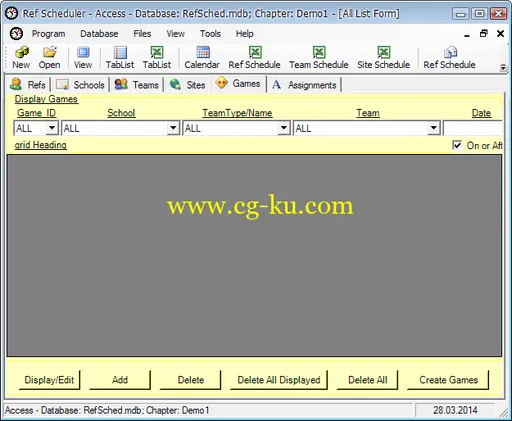Click the toolbar overflow arrow

pyautogui.click(x=503, y=68)
